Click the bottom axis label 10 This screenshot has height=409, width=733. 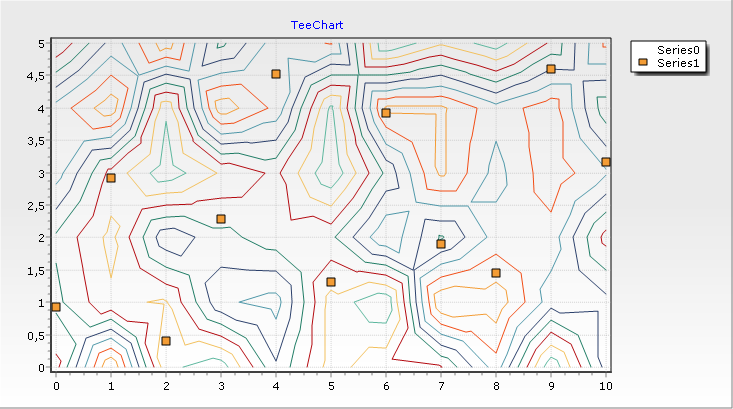(x=606, y=386)
